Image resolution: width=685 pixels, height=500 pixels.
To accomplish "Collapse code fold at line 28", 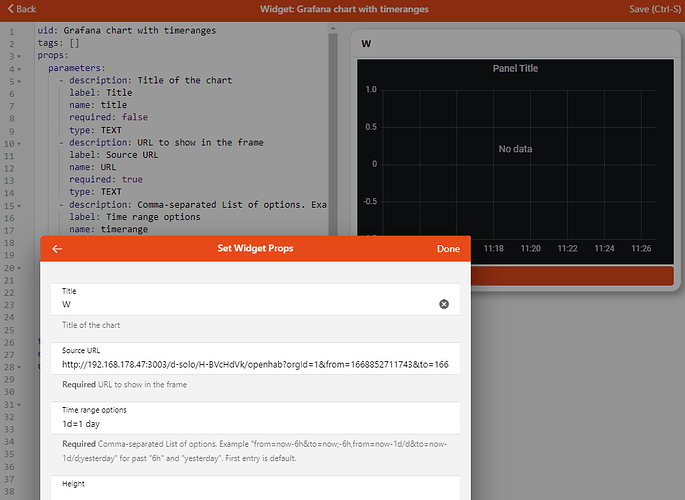I will (19, 367).
